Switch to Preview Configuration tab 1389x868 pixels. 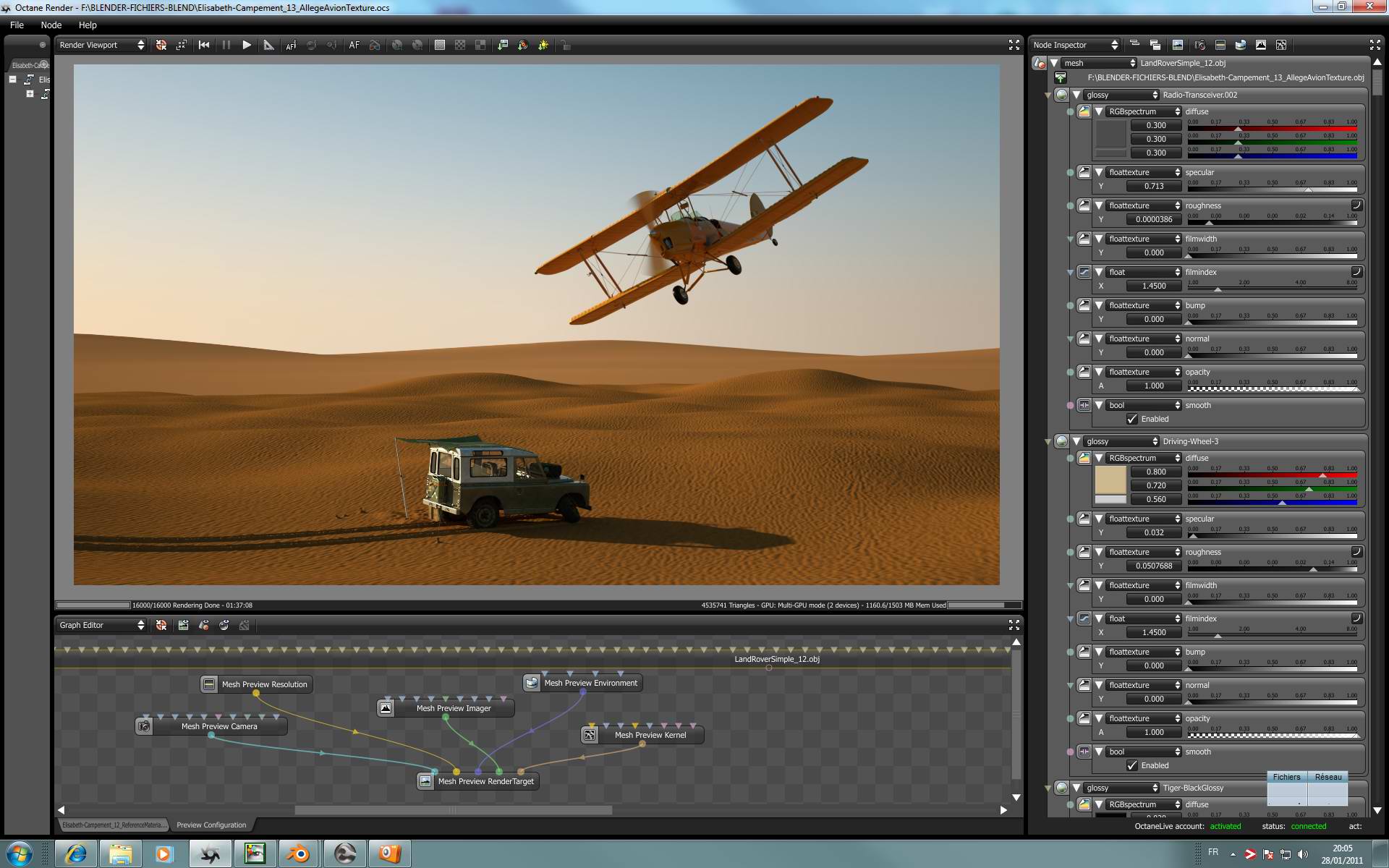click(211, 825)
